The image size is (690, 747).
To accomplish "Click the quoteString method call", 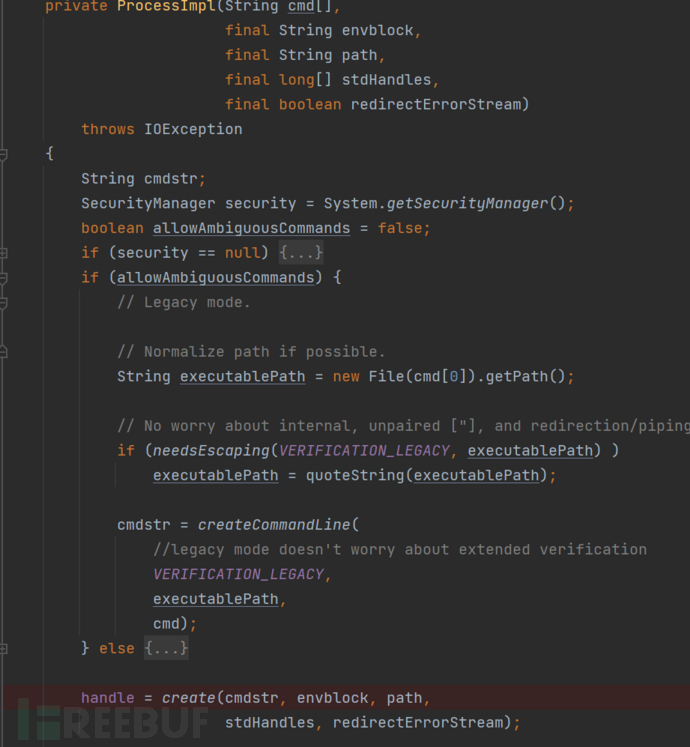I will pyautogui.click(x=350, y=475).
